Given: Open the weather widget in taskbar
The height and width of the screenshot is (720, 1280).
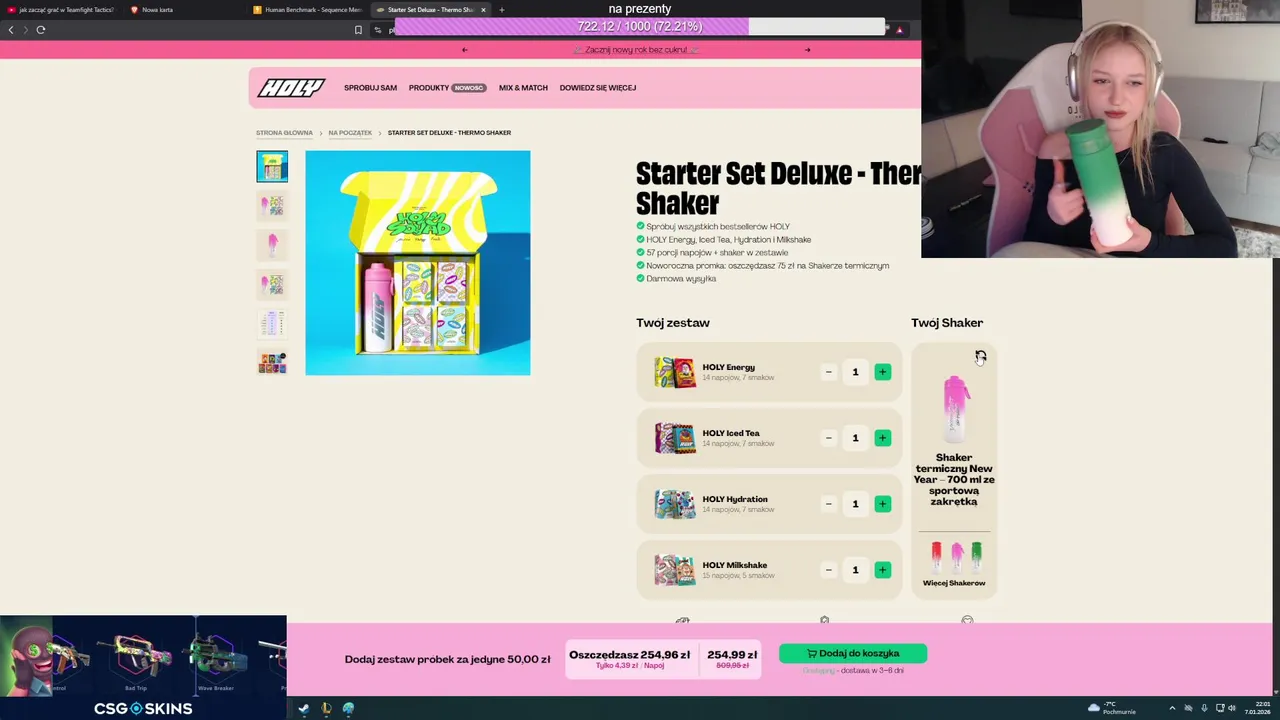Looking at the screenshot, I should pyautogui.click(x=1112, y=708).
